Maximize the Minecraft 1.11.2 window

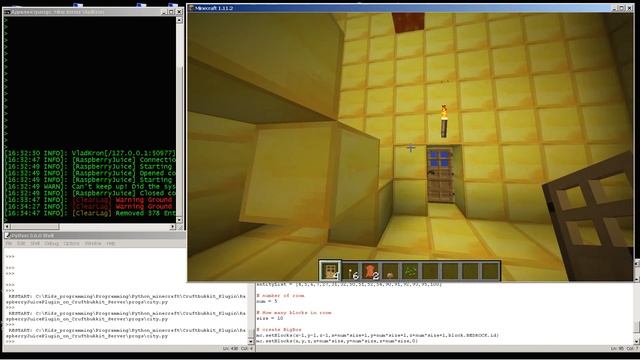(x=622, y=8)
